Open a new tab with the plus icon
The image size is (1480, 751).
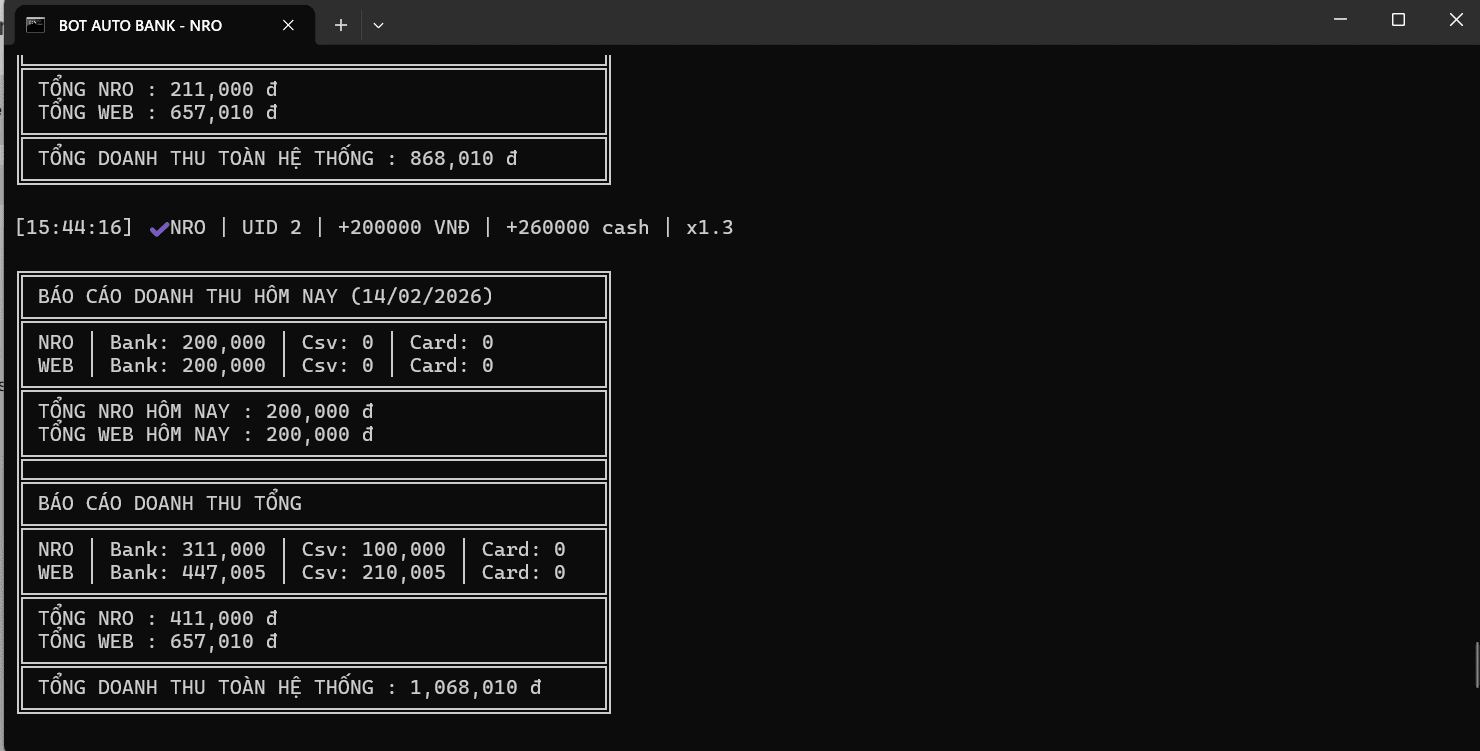tap(341, 25)
